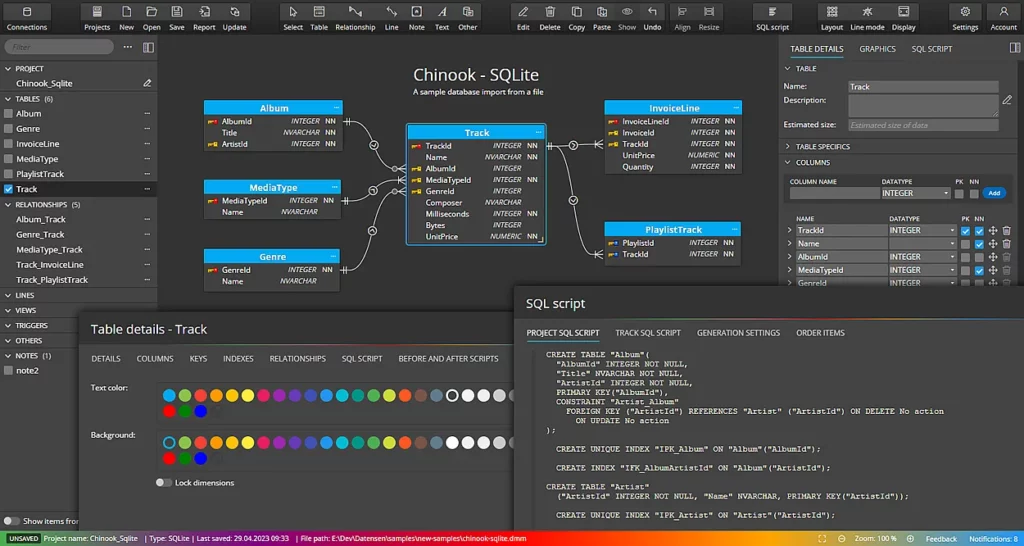Select the Album_Track relationship in sidebar

41,219
